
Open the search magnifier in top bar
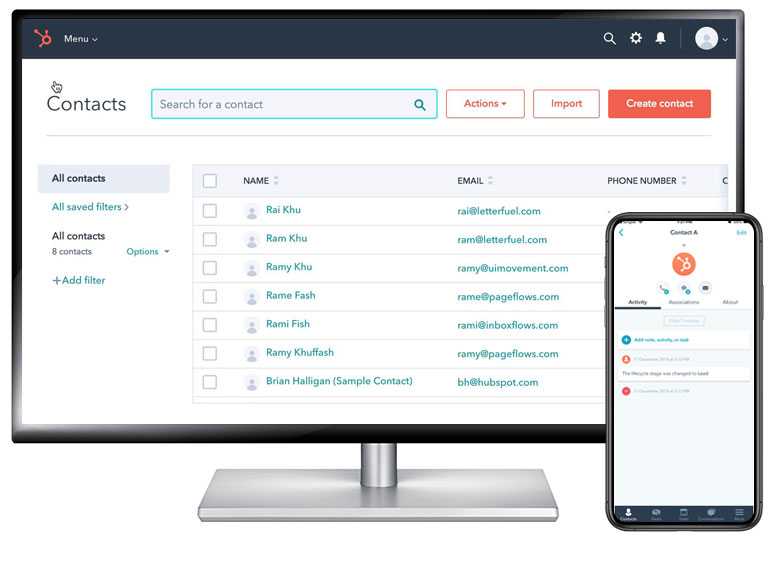[609, 38]
